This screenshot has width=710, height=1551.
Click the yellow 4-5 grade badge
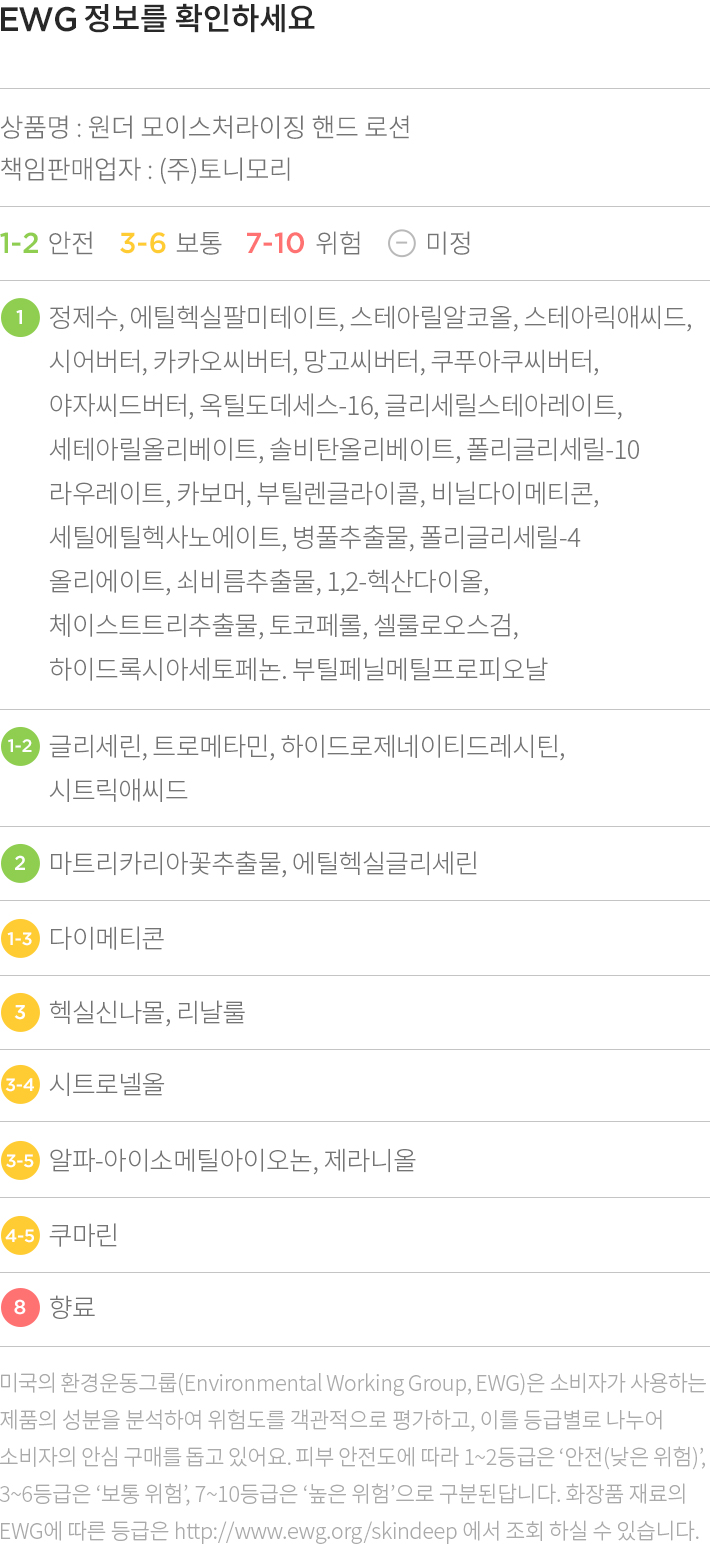pos(20,1235)
